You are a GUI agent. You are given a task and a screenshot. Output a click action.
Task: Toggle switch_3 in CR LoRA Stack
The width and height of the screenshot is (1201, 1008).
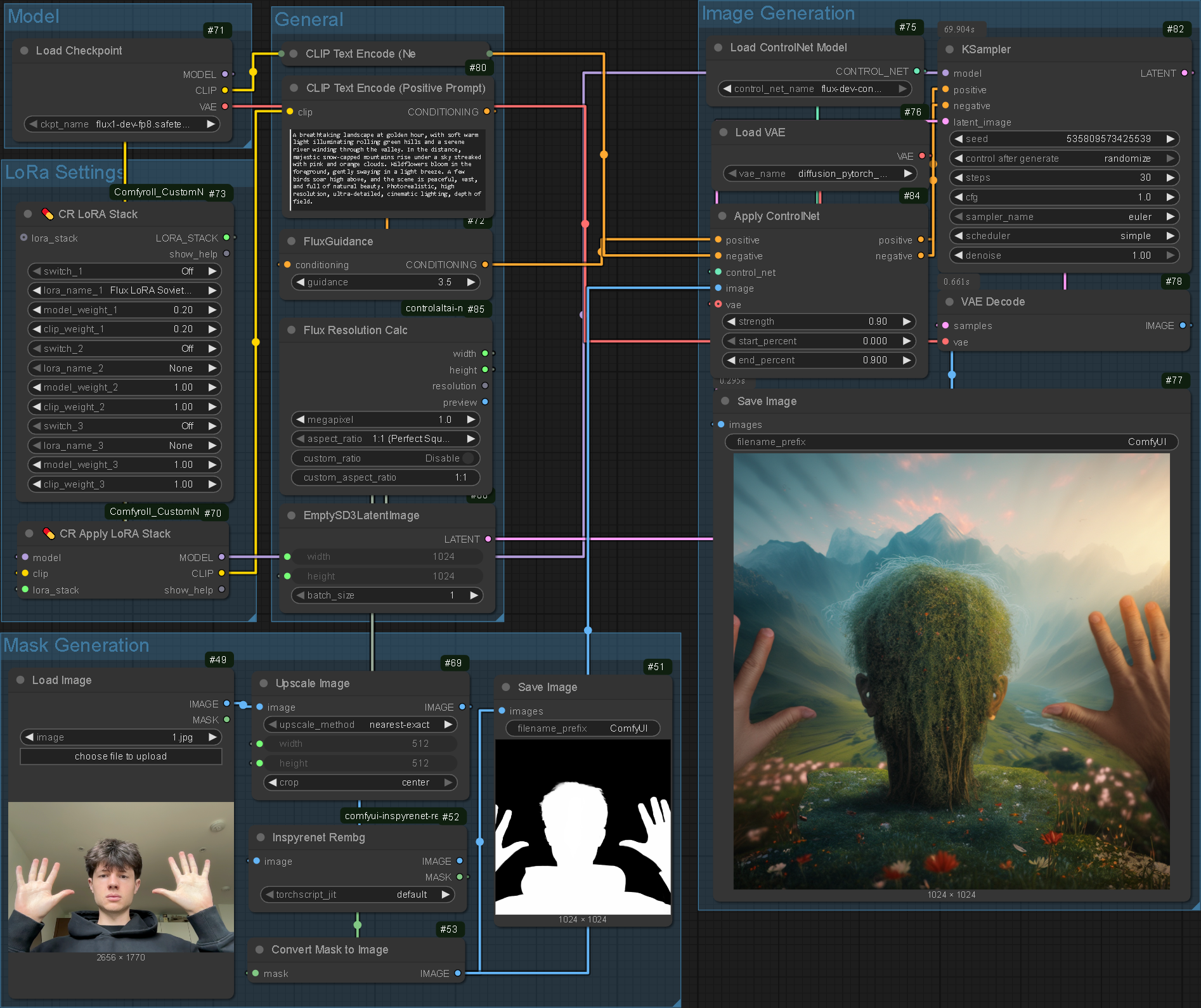tap(124, 426)
